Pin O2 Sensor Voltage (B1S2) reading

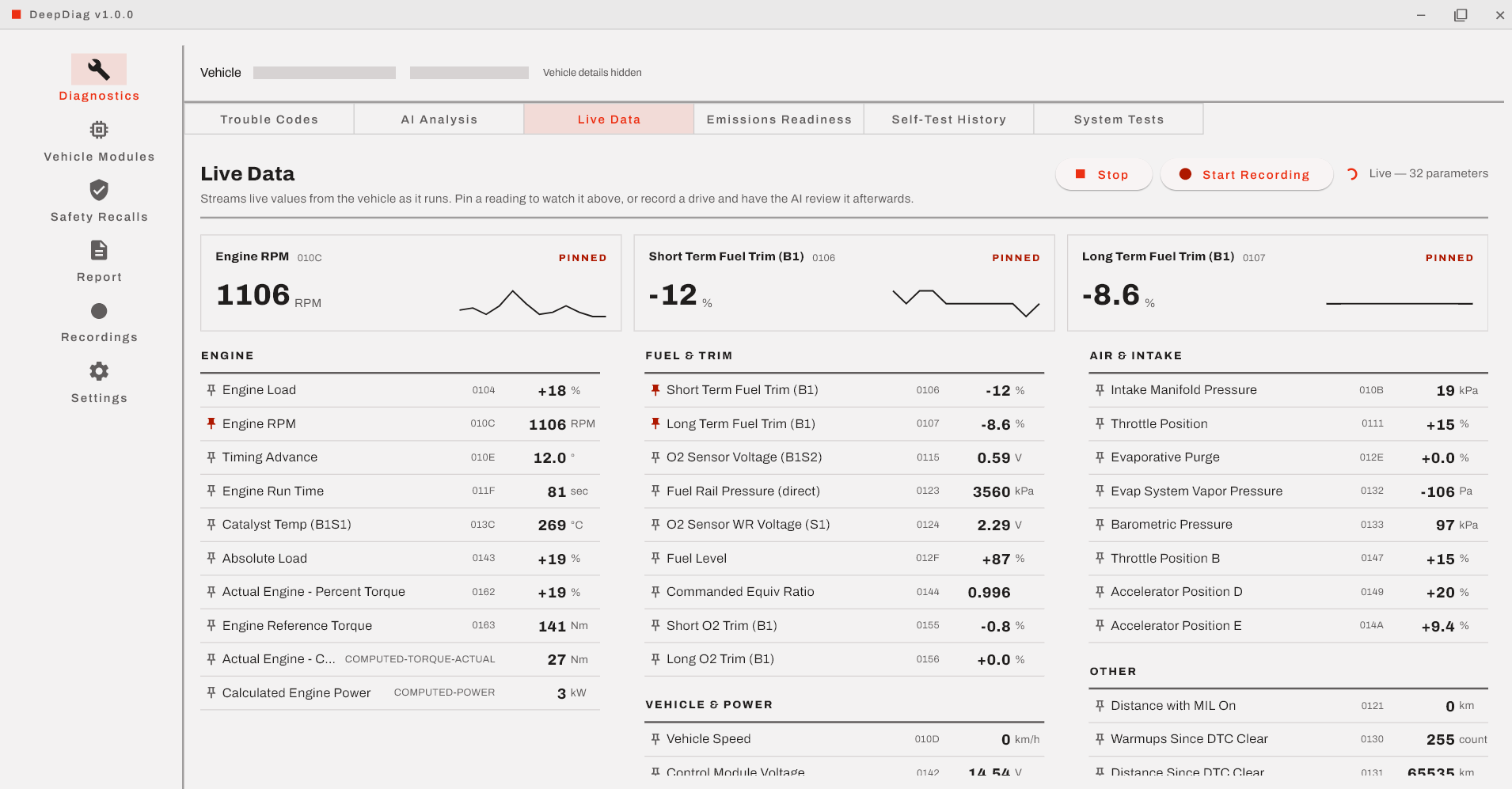tap(655, 457)
